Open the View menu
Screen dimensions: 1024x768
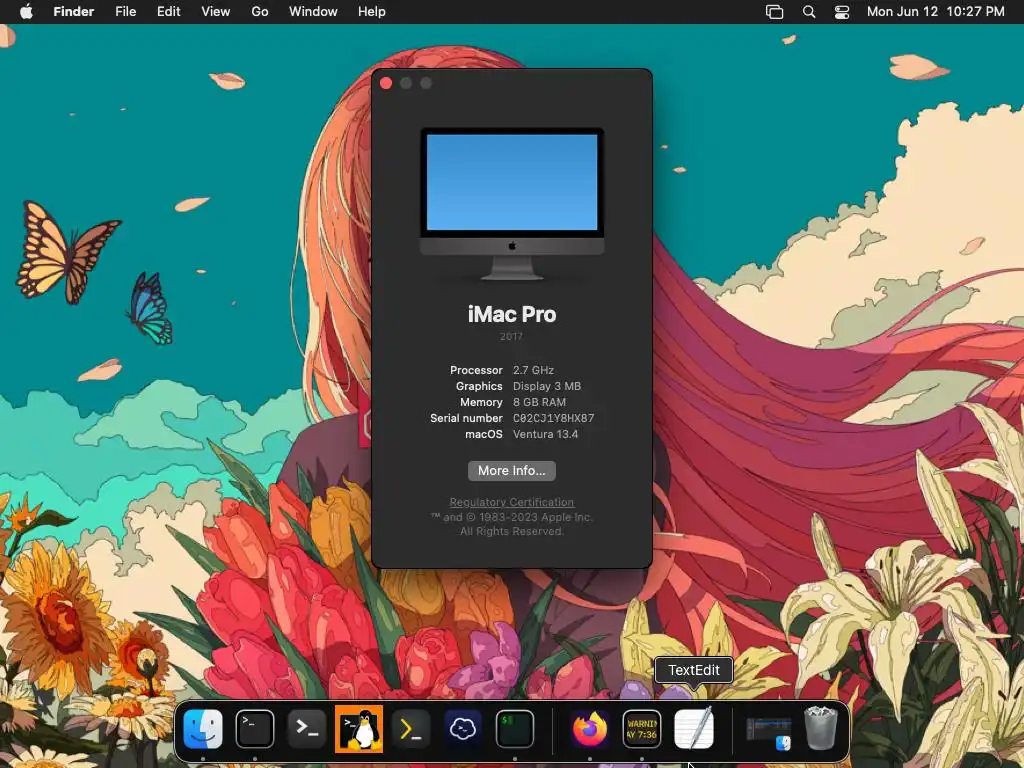pos(216,12)
